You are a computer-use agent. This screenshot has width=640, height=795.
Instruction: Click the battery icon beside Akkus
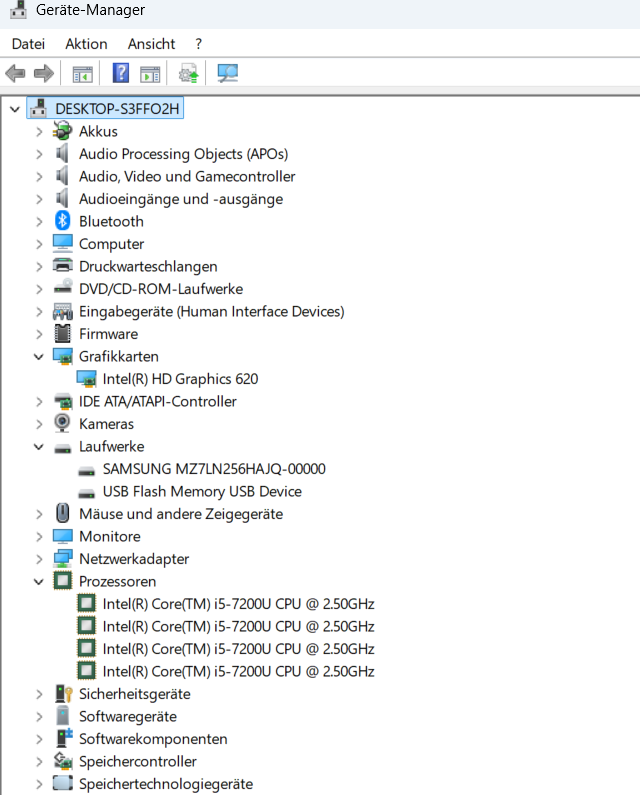pos(62,131)
